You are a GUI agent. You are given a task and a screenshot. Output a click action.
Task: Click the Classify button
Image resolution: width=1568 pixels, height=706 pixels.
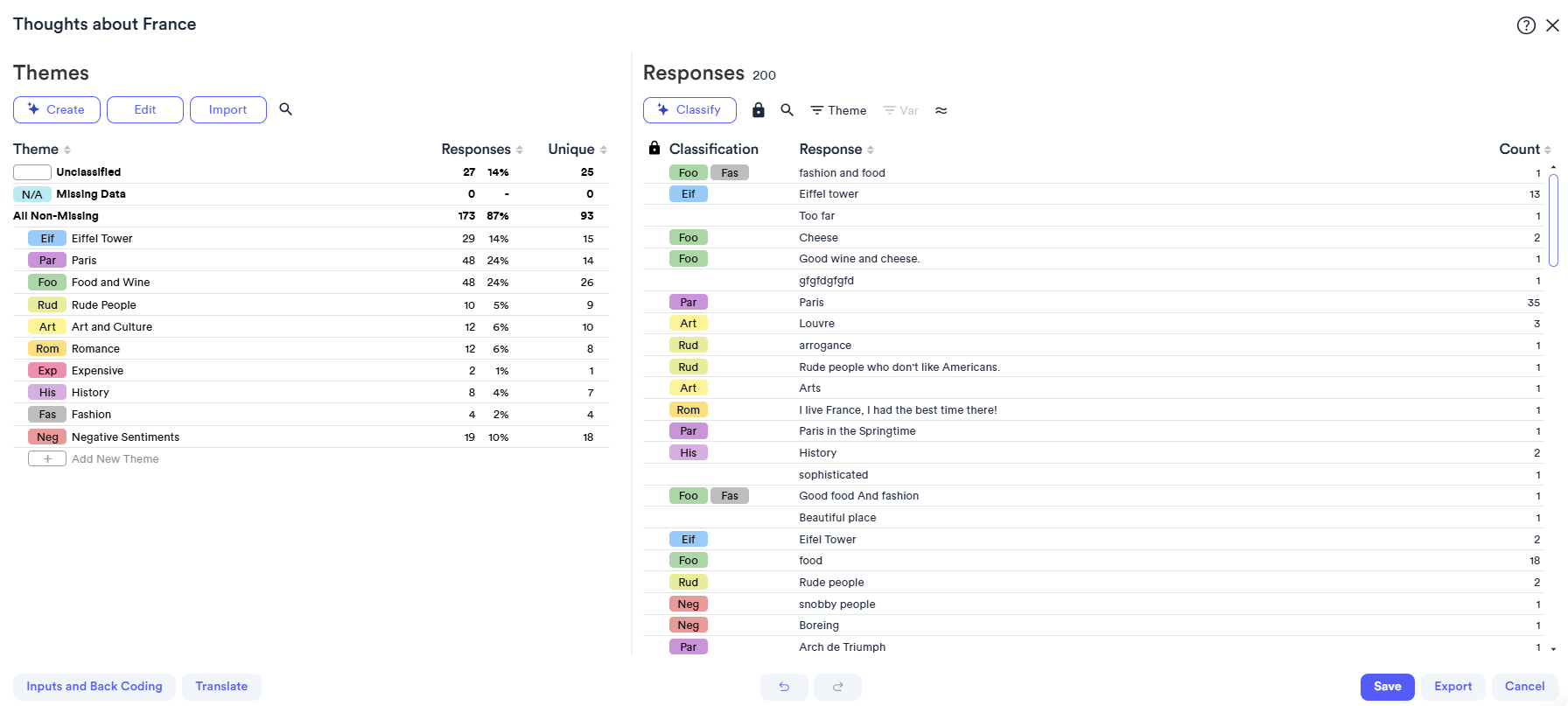[689, 110]
